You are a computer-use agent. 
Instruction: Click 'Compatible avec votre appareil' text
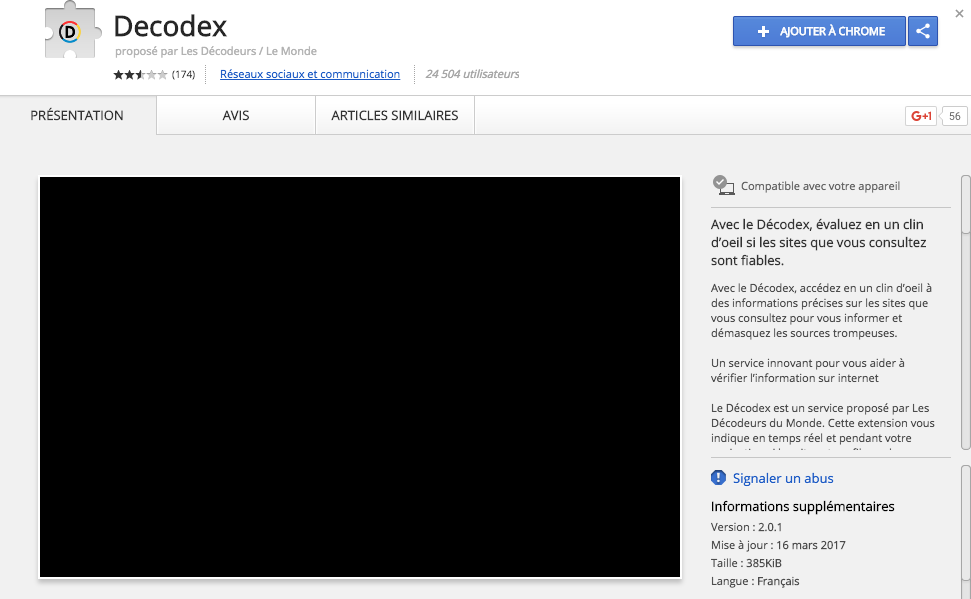(821, 186)
